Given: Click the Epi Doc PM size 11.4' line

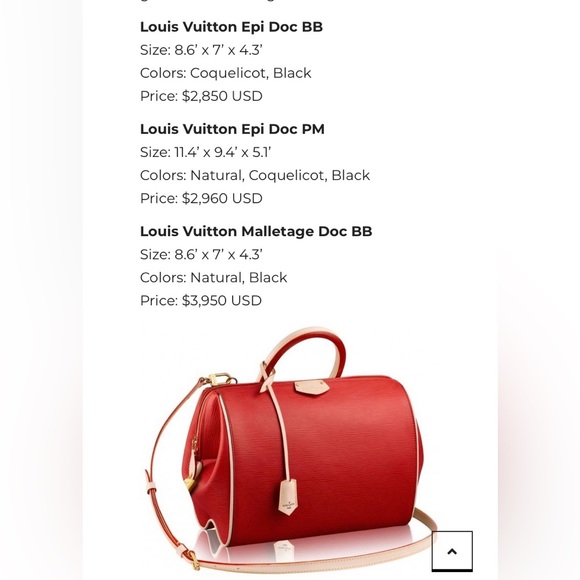Looking at the screenshot, I should (205, 152).
